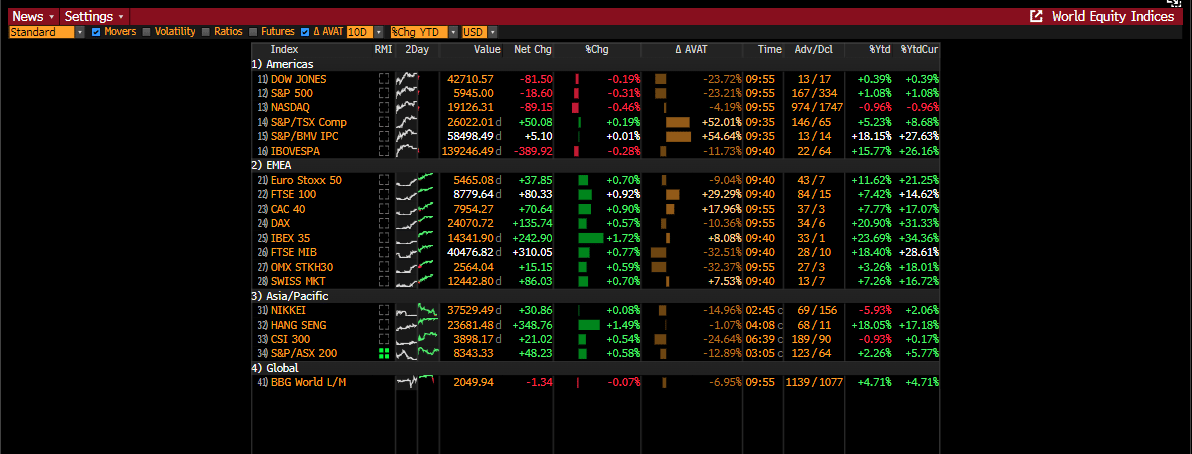The height and width of the screenshot is (454, 1192).
Task: Enable the Volatility checkbox
Action: pyautogui.click(x=146, y=32)
